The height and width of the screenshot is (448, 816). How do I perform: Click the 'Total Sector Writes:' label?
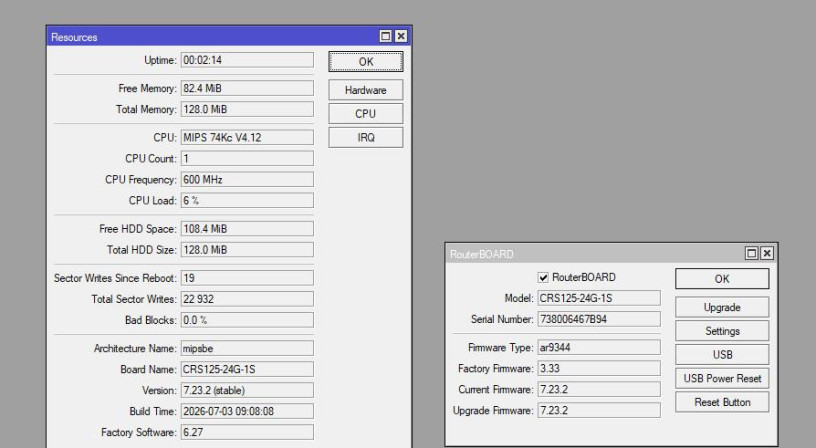[134, 299]
